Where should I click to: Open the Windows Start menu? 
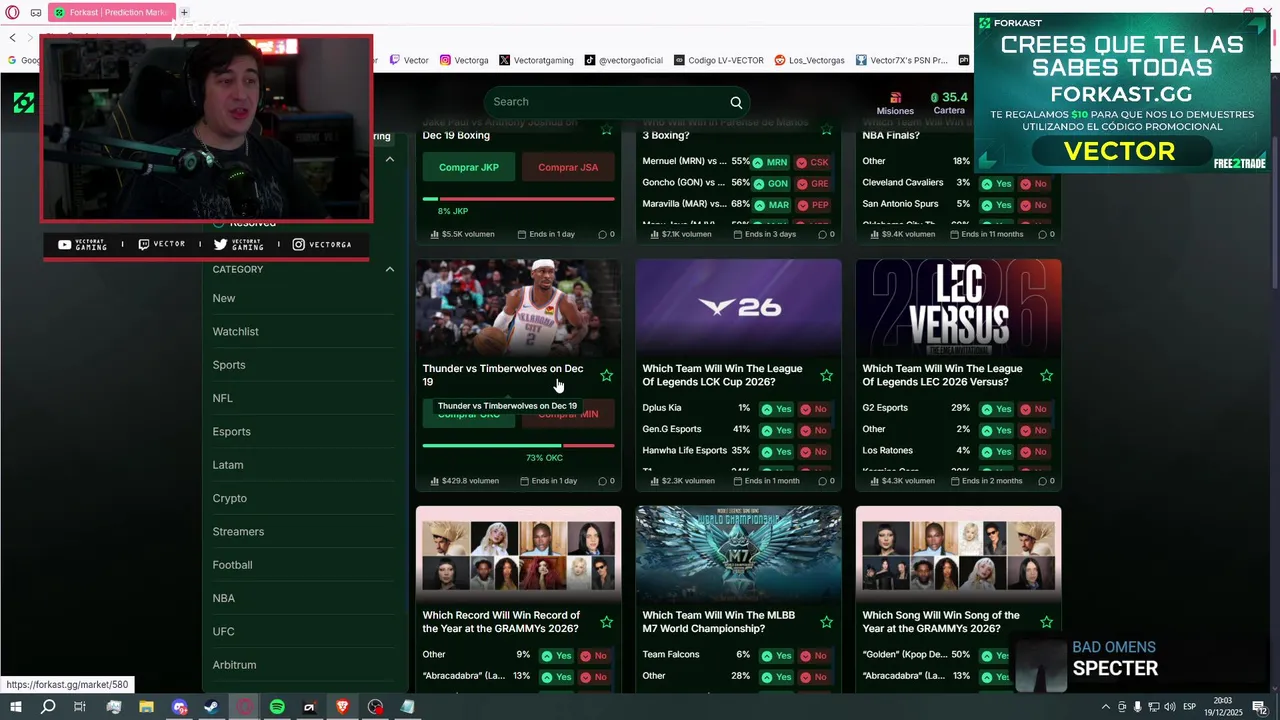(15, 707)
